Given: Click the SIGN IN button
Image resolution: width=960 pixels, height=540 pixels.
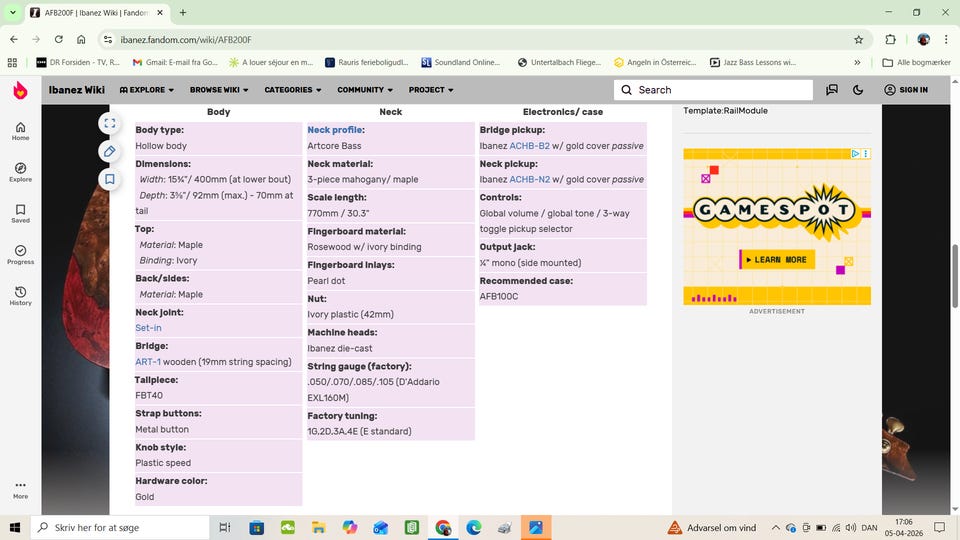Looking at the screenshot, I should (x=906, y=90).
